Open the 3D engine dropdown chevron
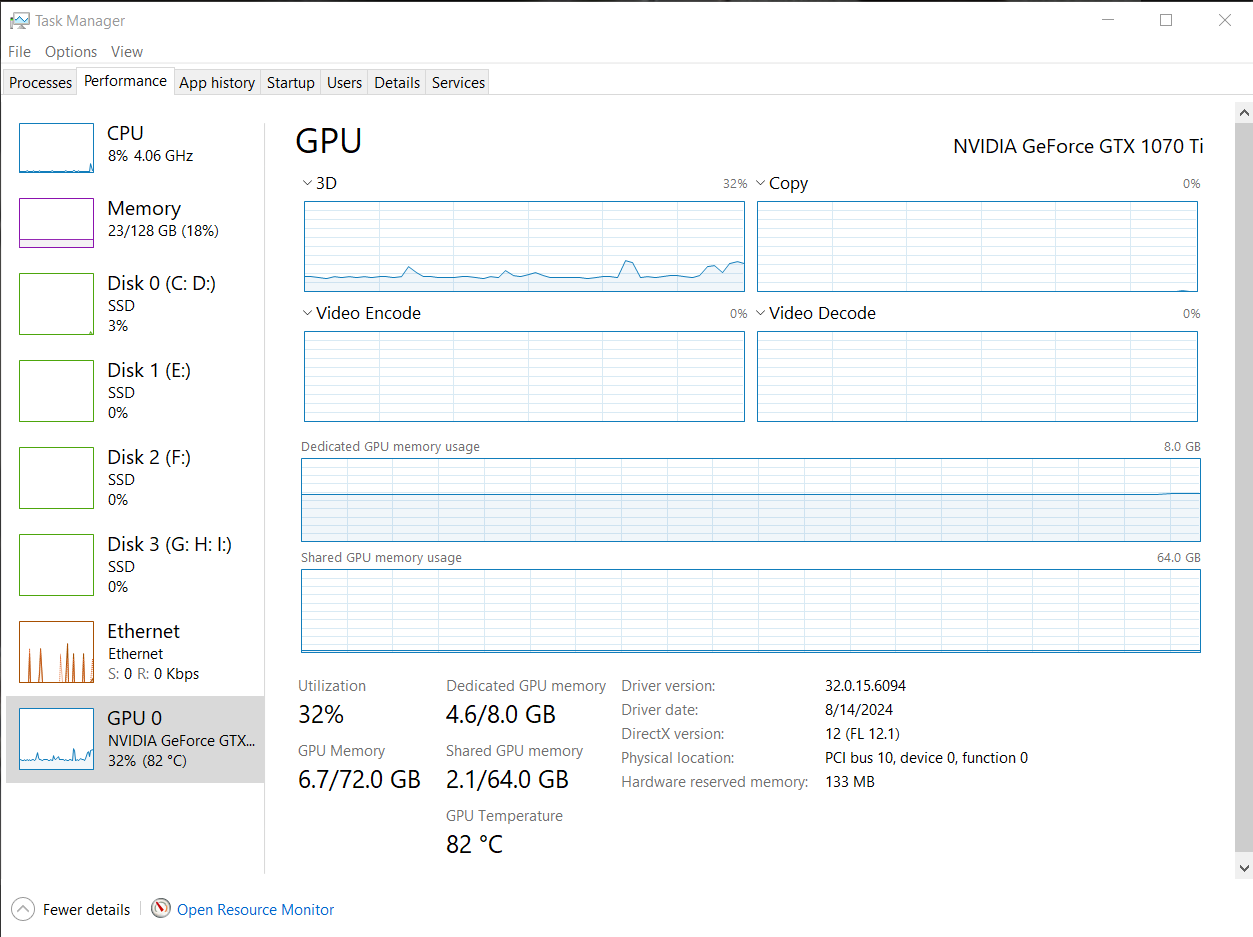The height and width of the screenshot is (937, 1253). [307, 184]
